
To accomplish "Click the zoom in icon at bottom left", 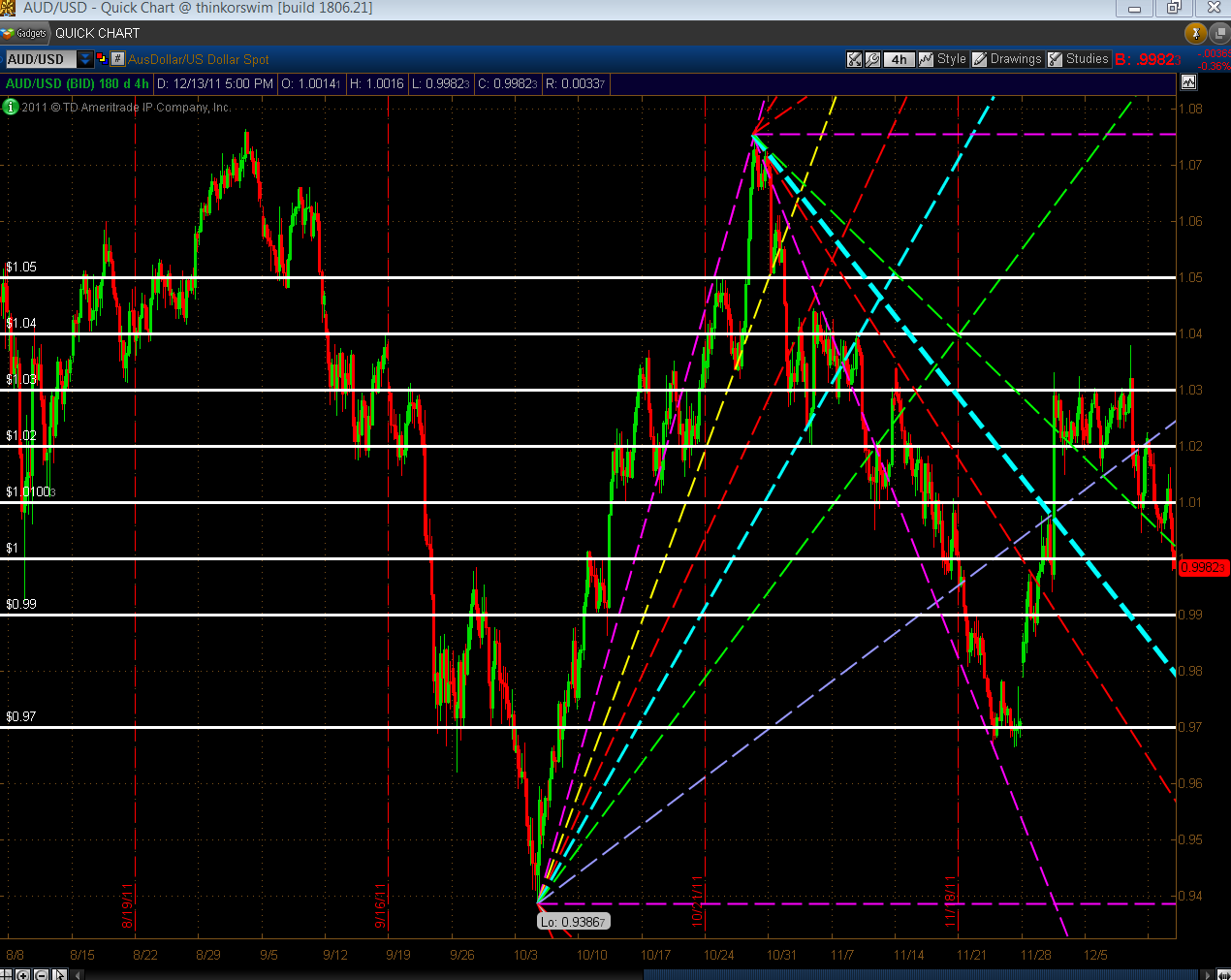I will [23, 974].
